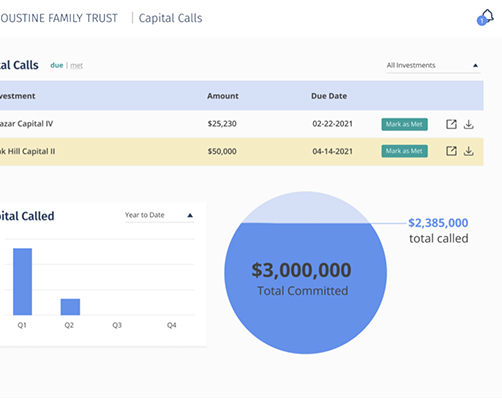This screenshot has width=502, height=398.
Task: Click the $2,385,000 total called figure
Action: click(438, 223)
